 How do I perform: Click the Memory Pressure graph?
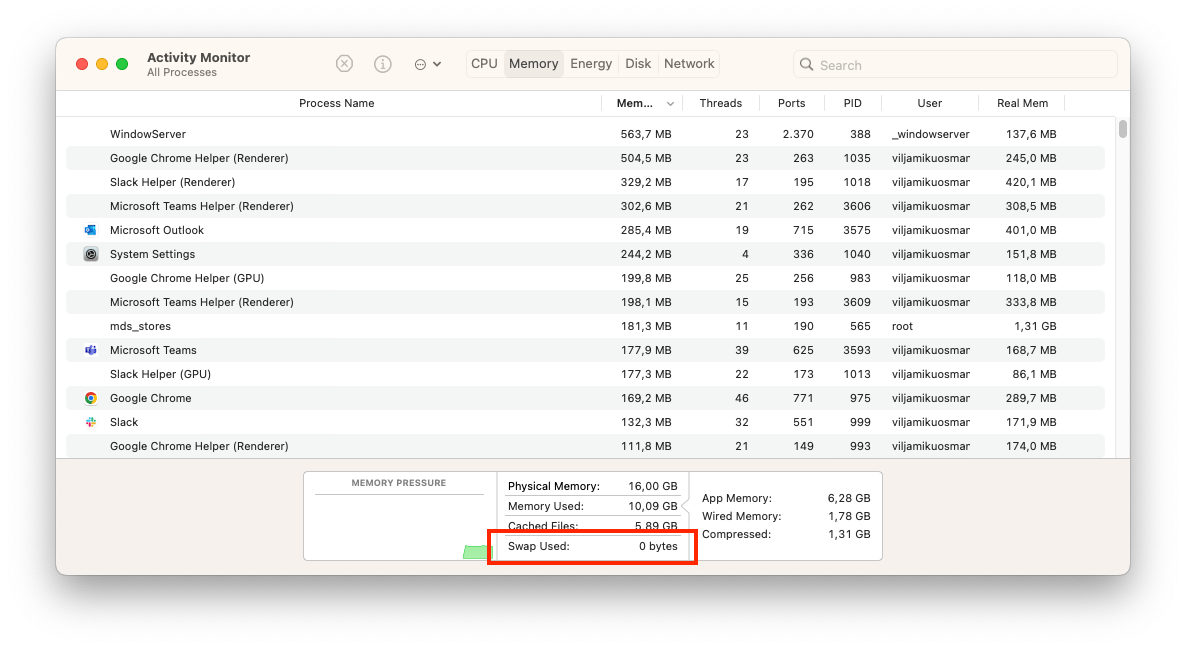(x=399, y=517)
